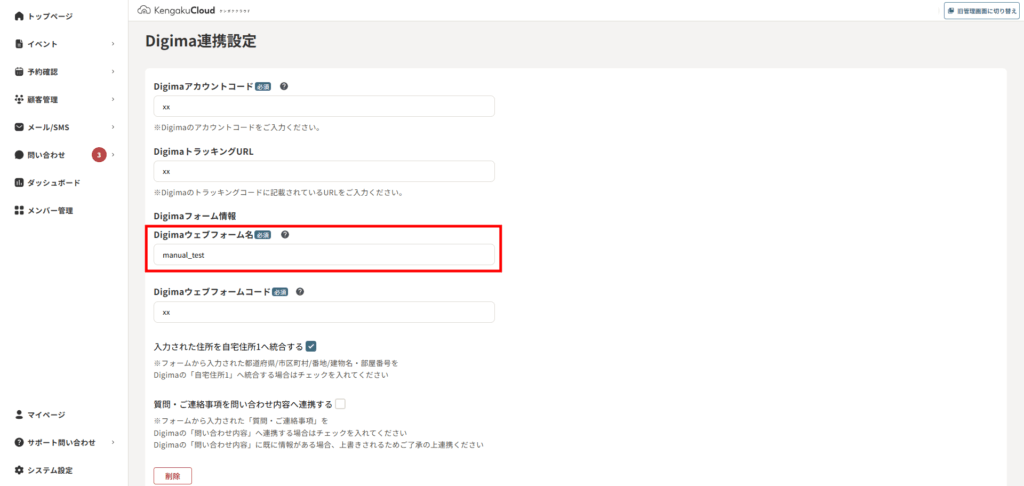This screenshot has width=1024, height=486.
Task: Expand the サポート問い合わせ submenu chevron
Action: point(113,442)
